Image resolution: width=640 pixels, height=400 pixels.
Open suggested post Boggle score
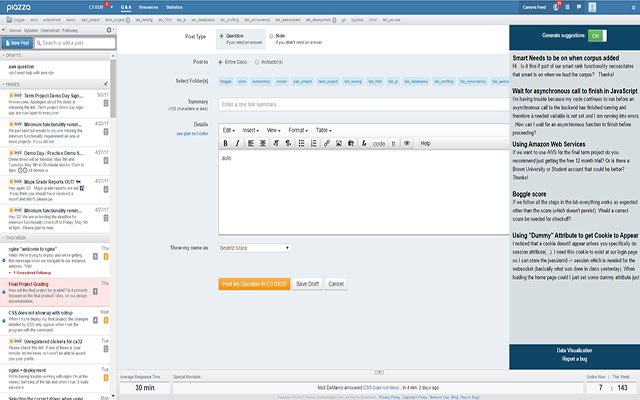pos(529,194)
